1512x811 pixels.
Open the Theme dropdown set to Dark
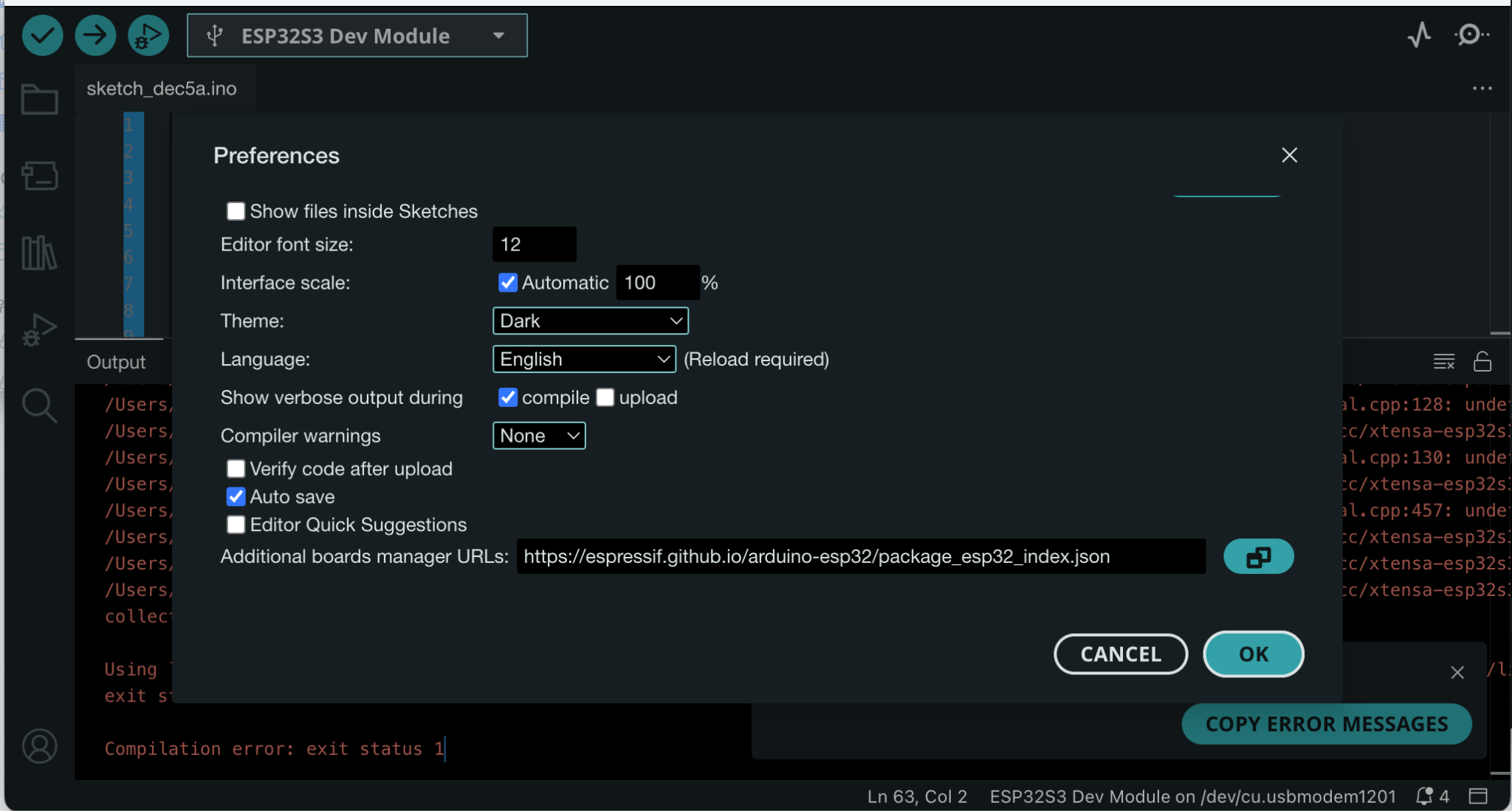(590, 321)
